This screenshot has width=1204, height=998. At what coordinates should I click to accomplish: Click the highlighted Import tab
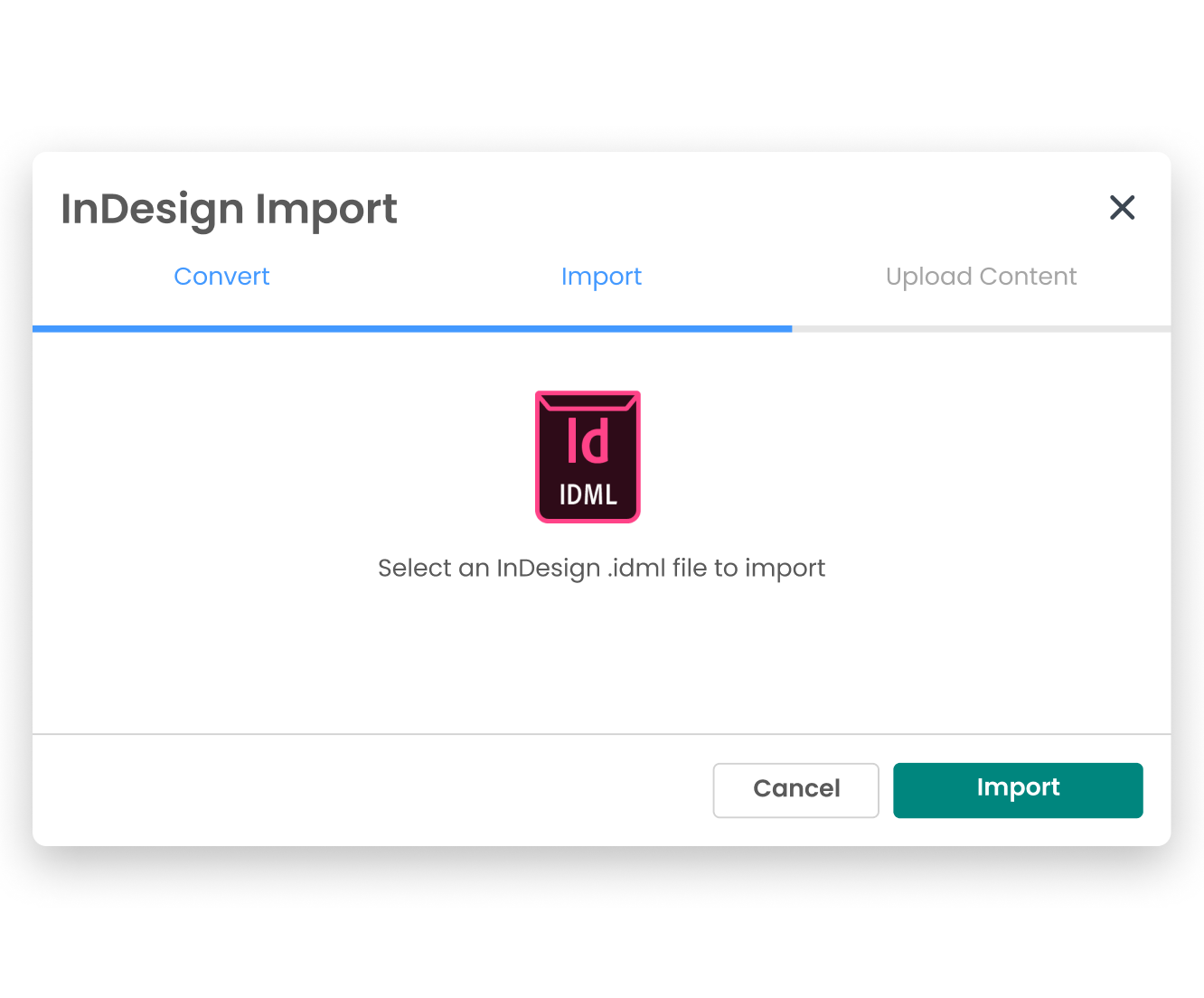point(601,277)
